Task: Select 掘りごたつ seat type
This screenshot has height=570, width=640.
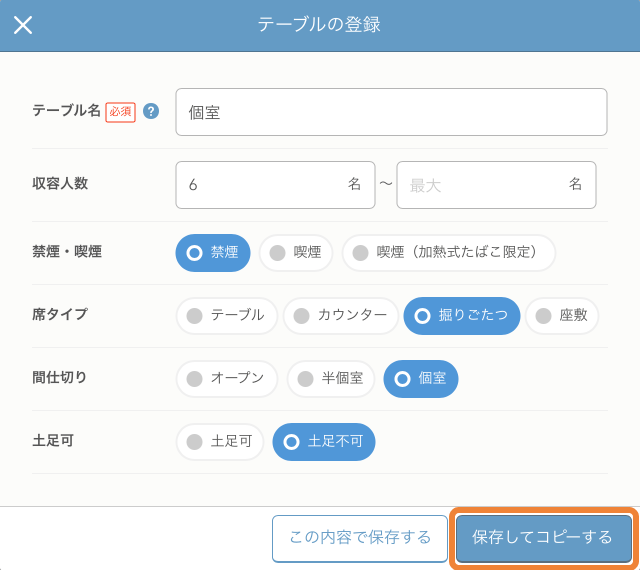Action: (461, 315)
